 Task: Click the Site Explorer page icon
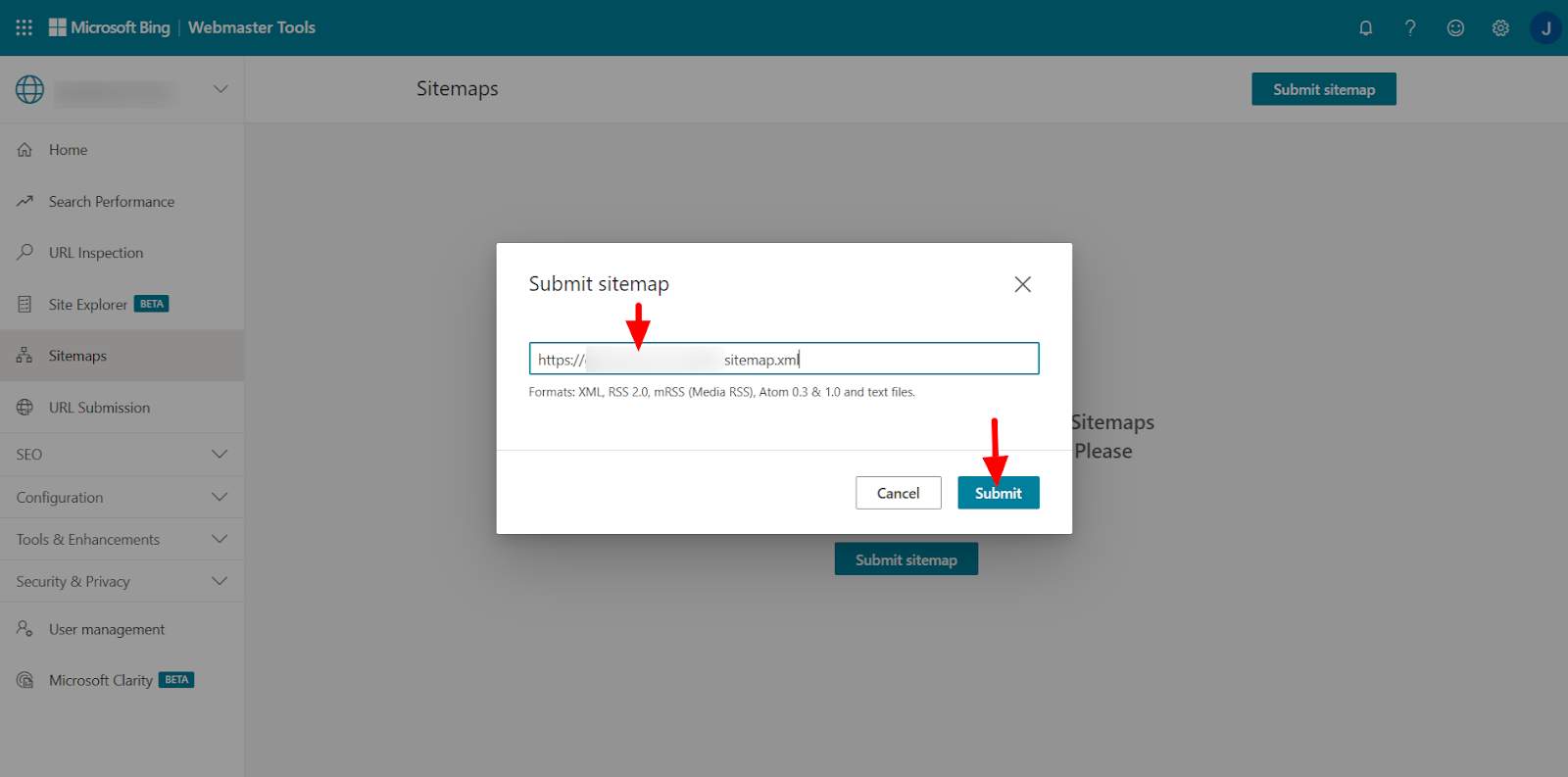tap(24, 304)
